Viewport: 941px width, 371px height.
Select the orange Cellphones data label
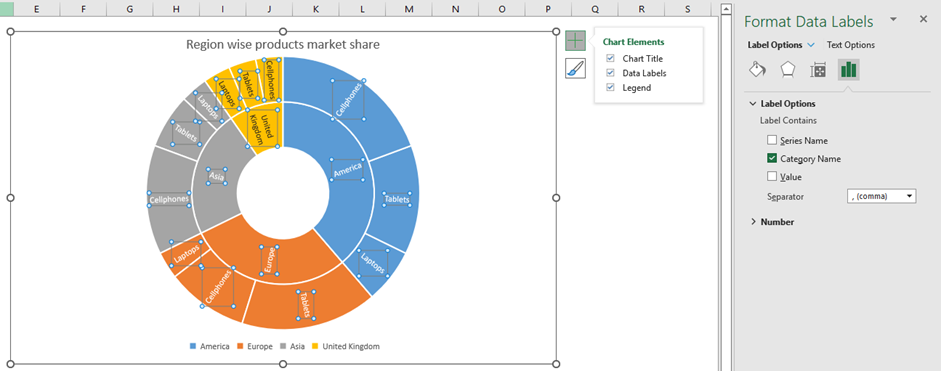click(218, 287)
